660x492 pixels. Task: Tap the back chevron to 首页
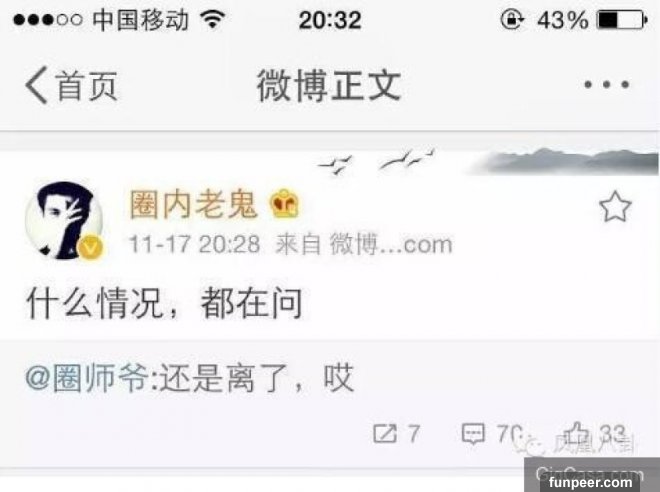pyautogui.click(x=36, y=85)
